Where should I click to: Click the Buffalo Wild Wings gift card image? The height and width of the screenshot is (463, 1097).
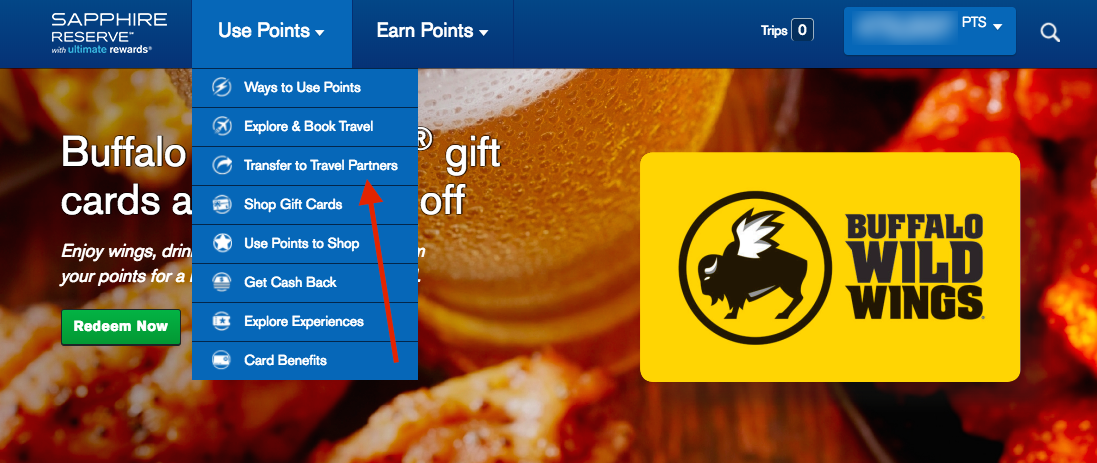[x=830, y=266]
